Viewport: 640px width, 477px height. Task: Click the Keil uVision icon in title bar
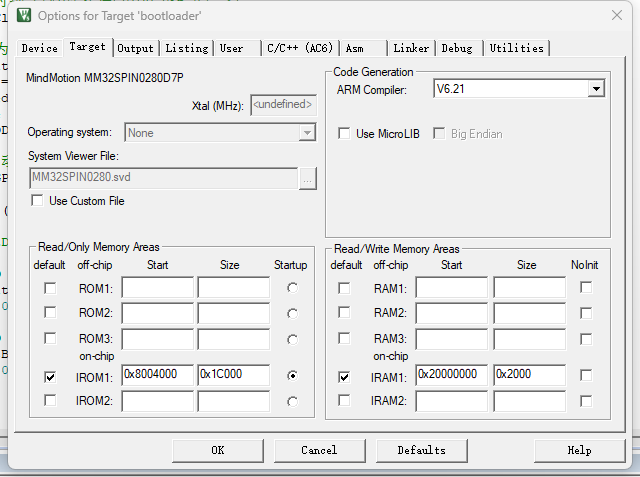(x=24, y=16)
